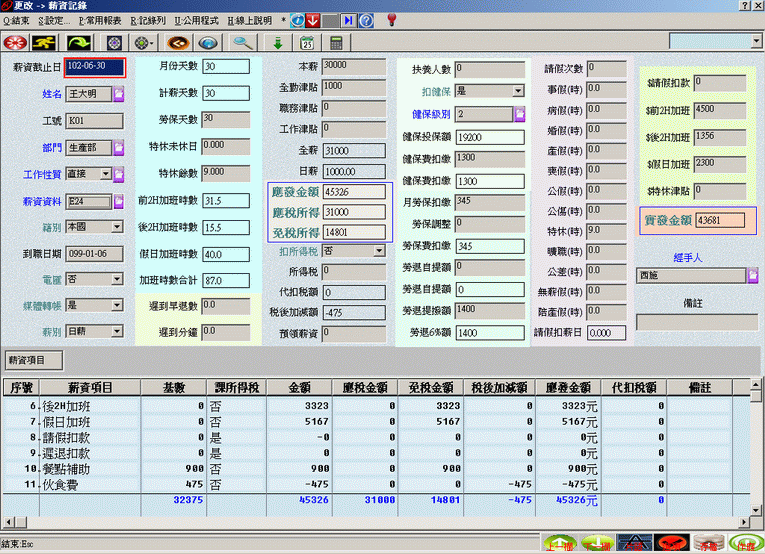Open the R:記錄列 menu
Screen dimensions: 765x554
coord(148,20)
